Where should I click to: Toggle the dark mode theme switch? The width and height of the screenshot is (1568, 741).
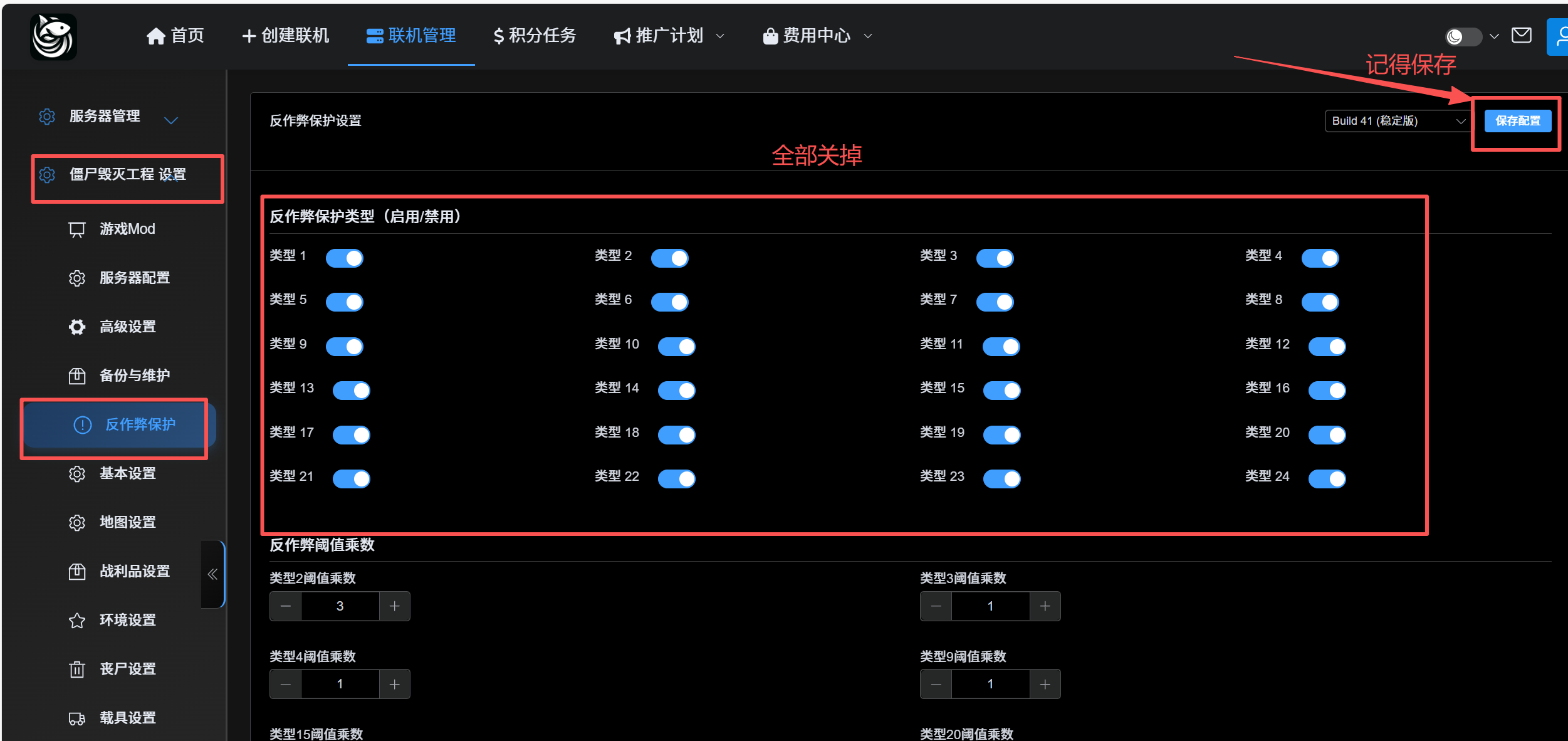[x=1463, y=36]
